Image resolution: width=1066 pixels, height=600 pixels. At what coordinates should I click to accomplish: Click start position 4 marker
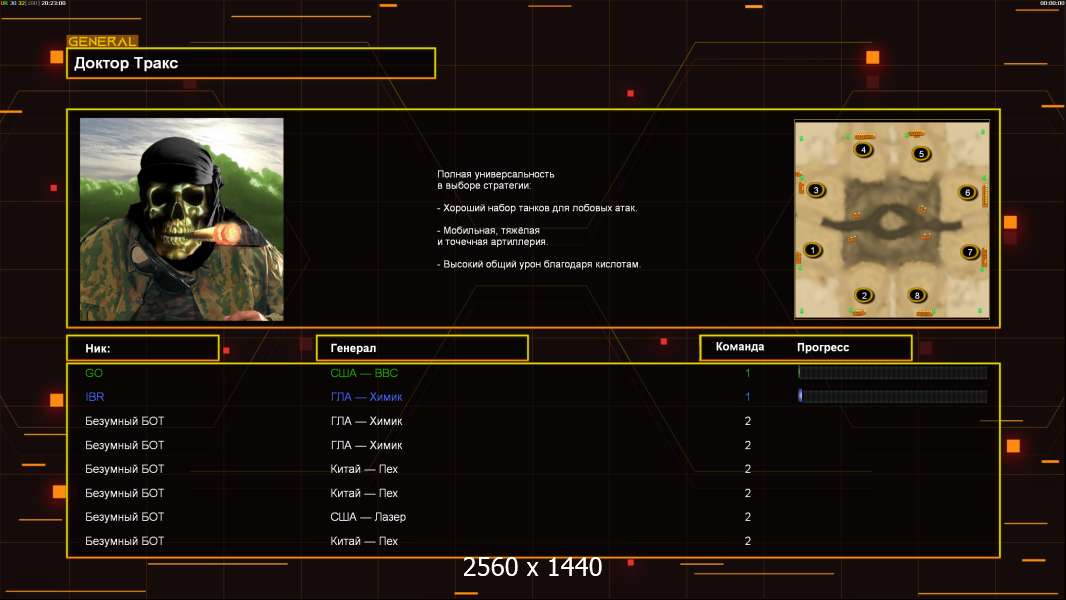864,150
